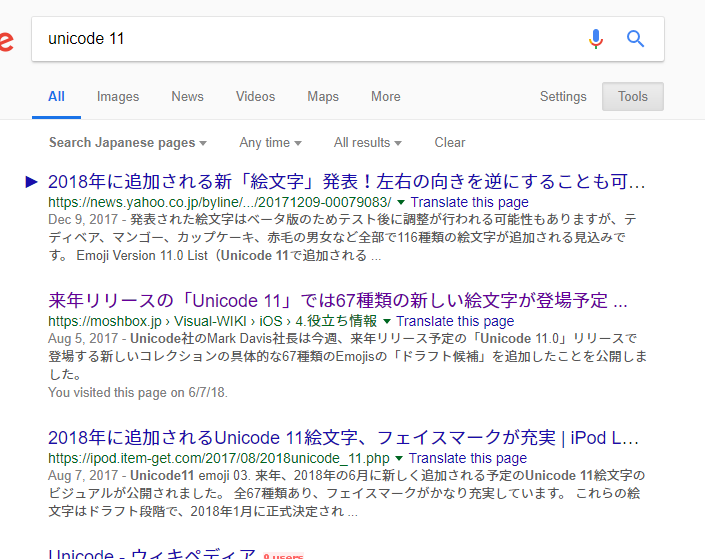This screenshot has height=559, width=705.
Task: Switch to the News tab
Action: point(187,96)
